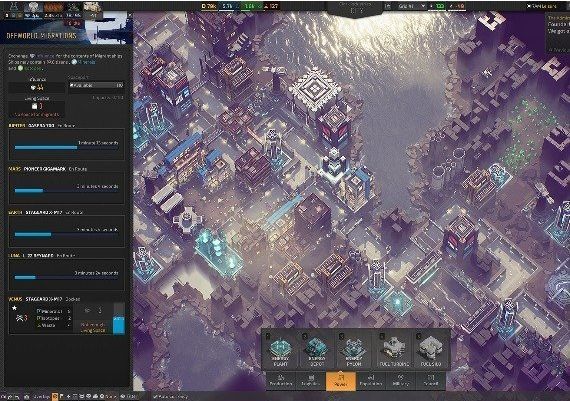Toggle the orange-highlighted overlay icon in bottom bar

click(55, 396)
